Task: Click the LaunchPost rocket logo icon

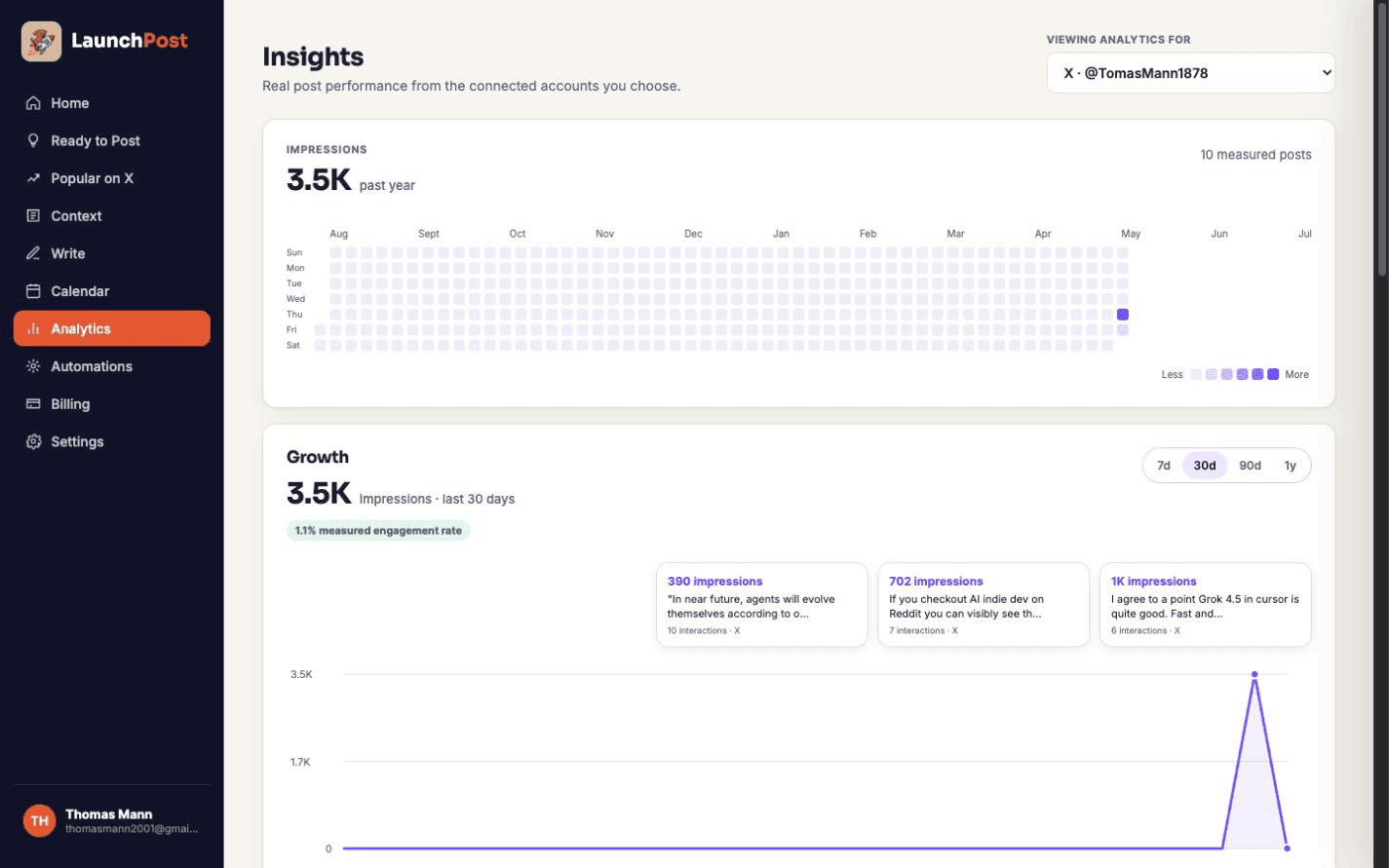Action: point(41,41)
